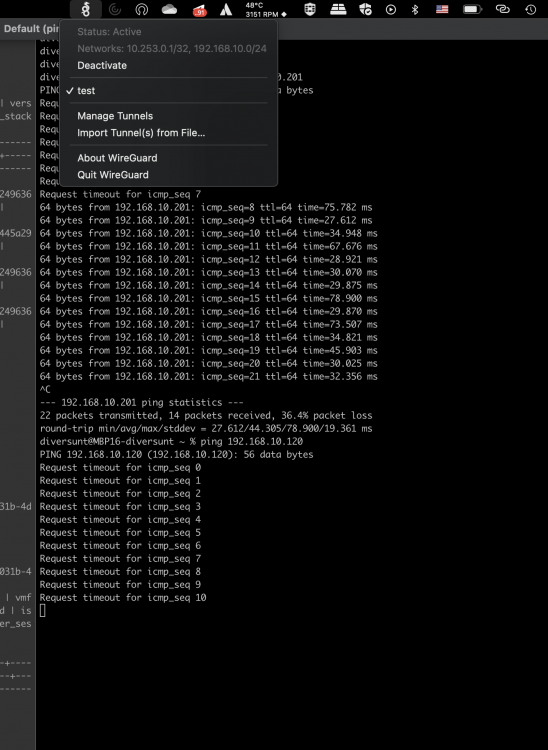Image resolution: width=548 pixels, height=750 pixels.
Task: Click the icmp_seq=8 time=75.782 ms line
Action: pyautogui.click(x=206, y=207)
